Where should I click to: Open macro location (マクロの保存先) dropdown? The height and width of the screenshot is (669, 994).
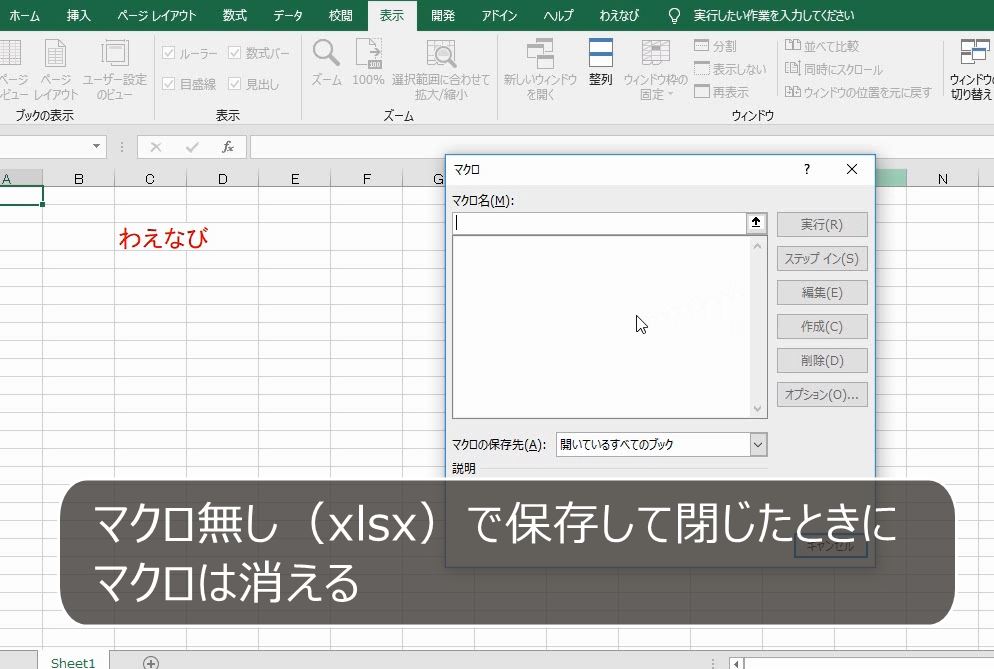pyautogui.click(x=758, y=445)
